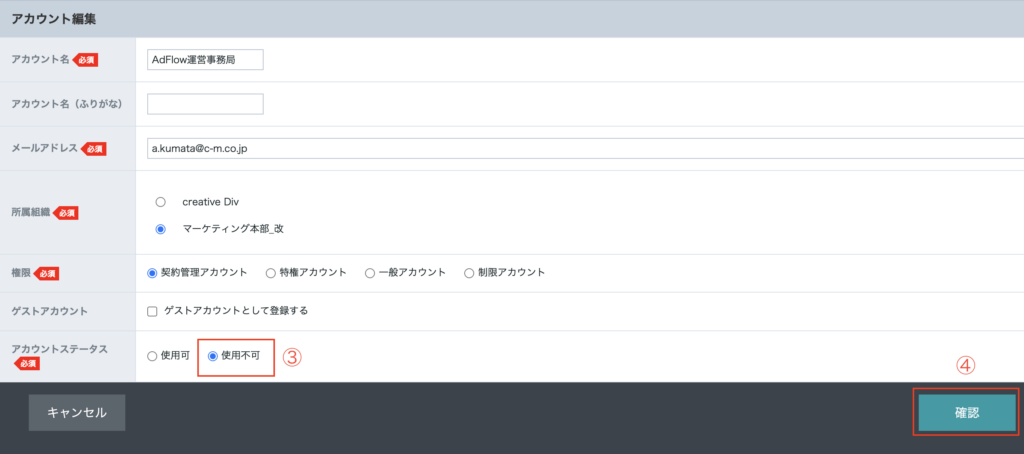Click the ゲストアカウント row label
1024x454 pixels.
point(50,311)
